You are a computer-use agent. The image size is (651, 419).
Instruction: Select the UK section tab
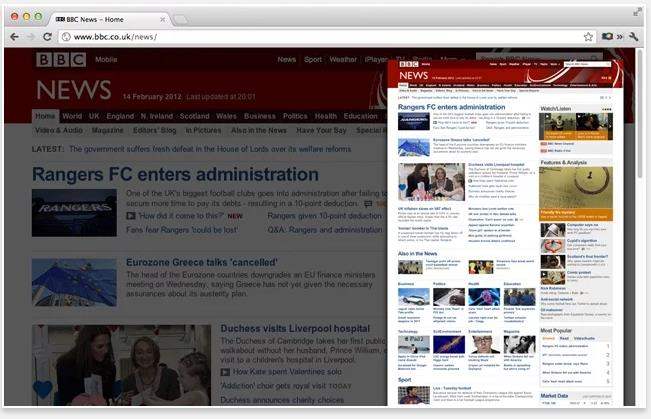pos(94,116)
